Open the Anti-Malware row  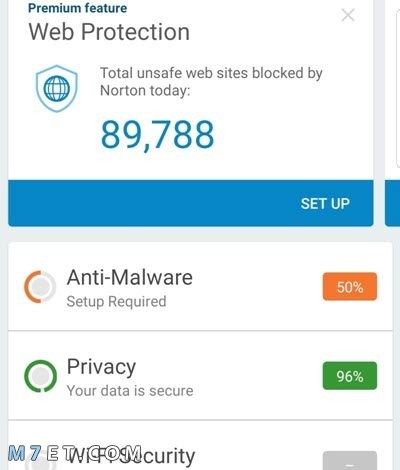(200, 287)
